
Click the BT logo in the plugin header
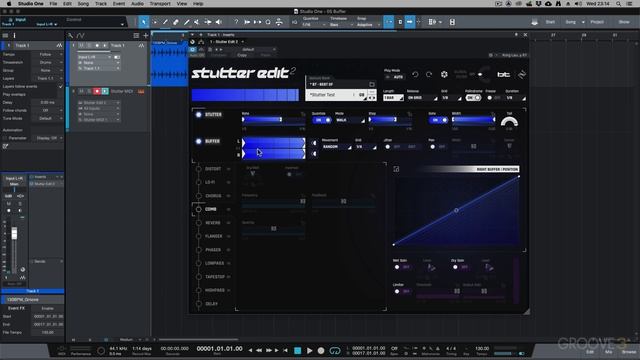click(504, 74)
